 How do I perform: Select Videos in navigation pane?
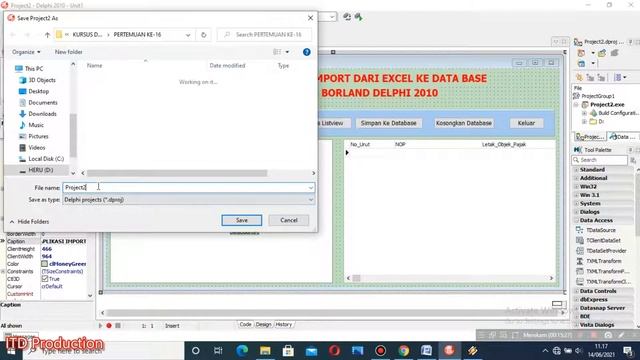click(x=37, y=147)
